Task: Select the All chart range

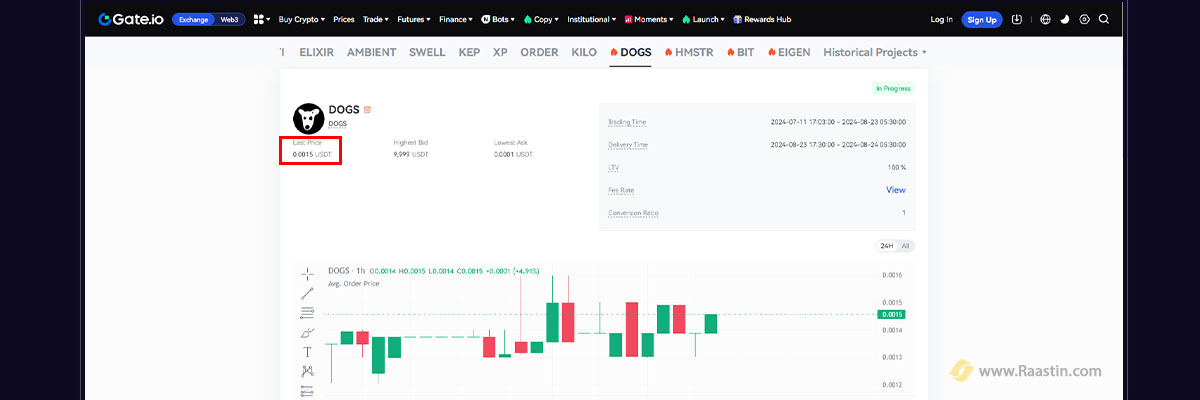Action: pyautogui.click(x=905, y=246)
